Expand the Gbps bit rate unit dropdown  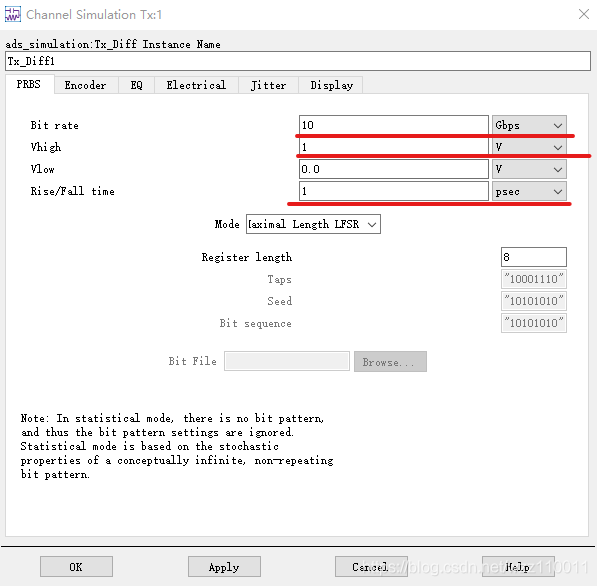[529, 125]
